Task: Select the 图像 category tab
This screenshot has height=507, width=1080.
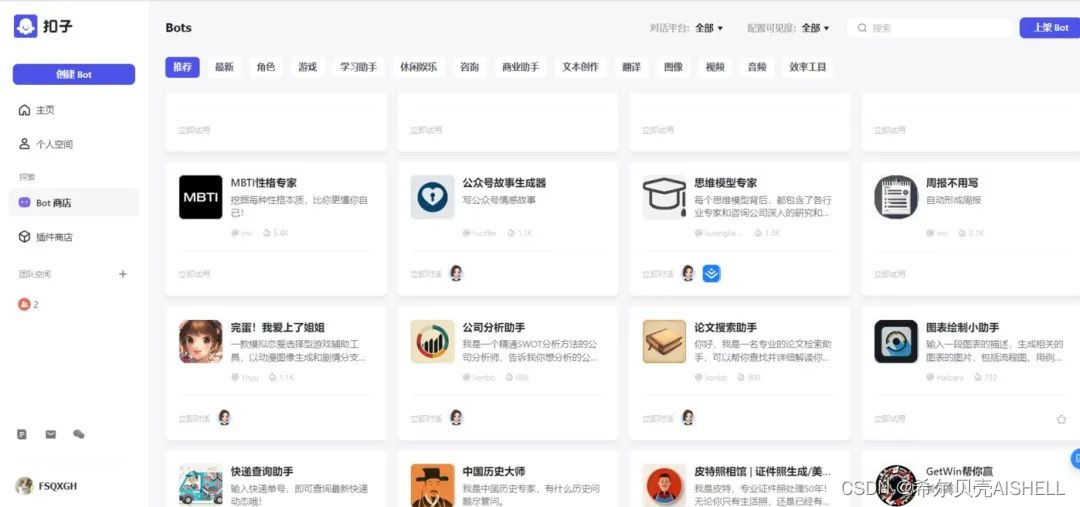Action: [x=674, y=68]
